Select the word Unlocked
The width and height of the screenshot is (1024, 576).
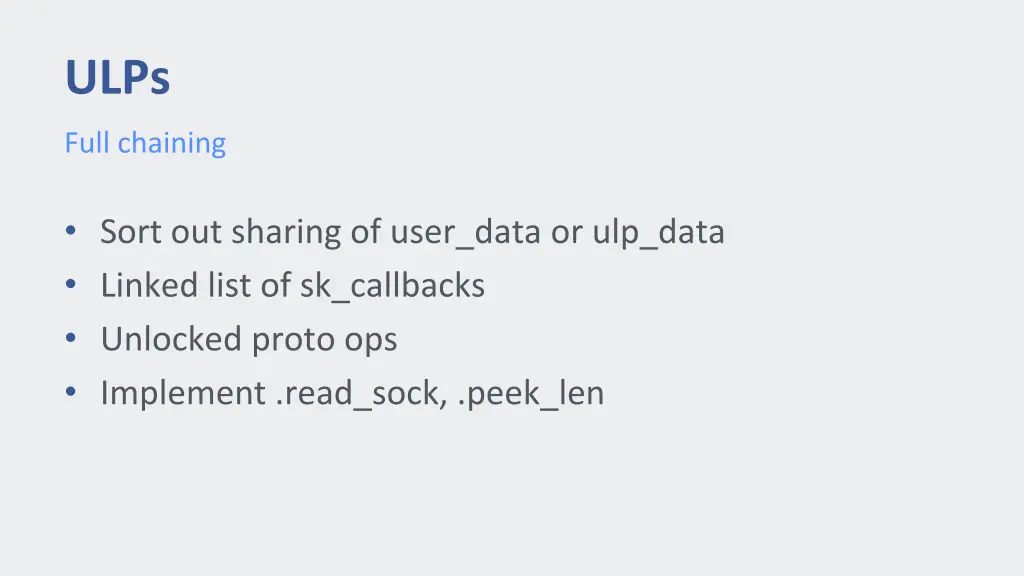171,339
